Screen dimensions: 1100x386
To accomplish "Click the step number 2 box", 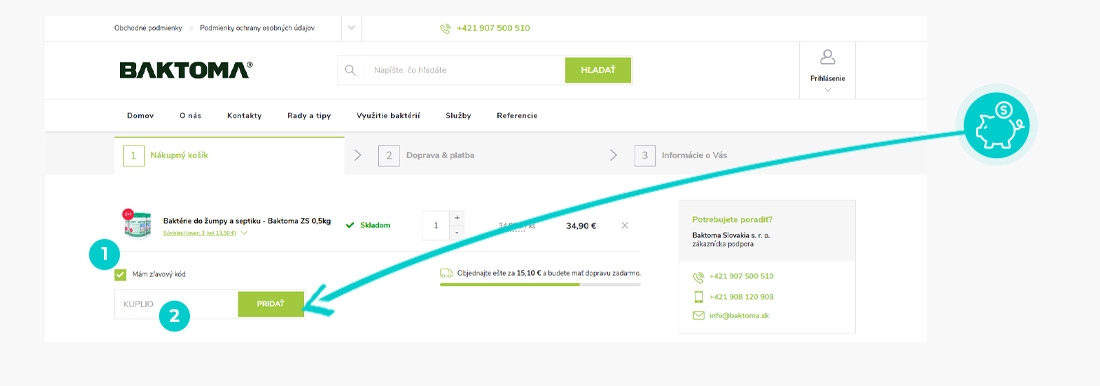I will pyautogui.click(x=389, y=155).
